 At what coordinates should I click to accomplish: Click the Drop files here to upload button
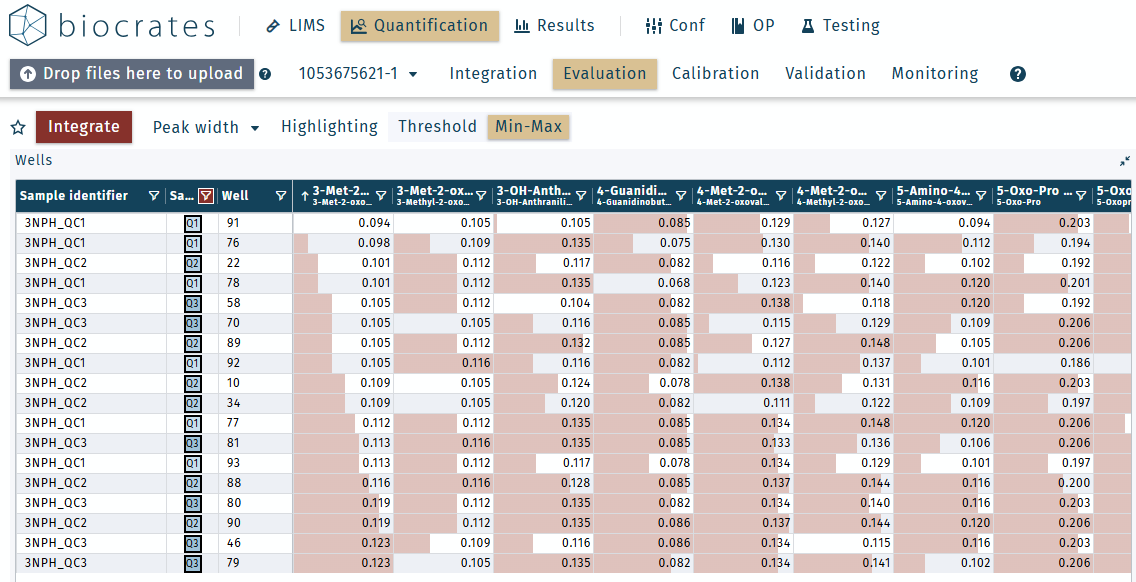132,74
